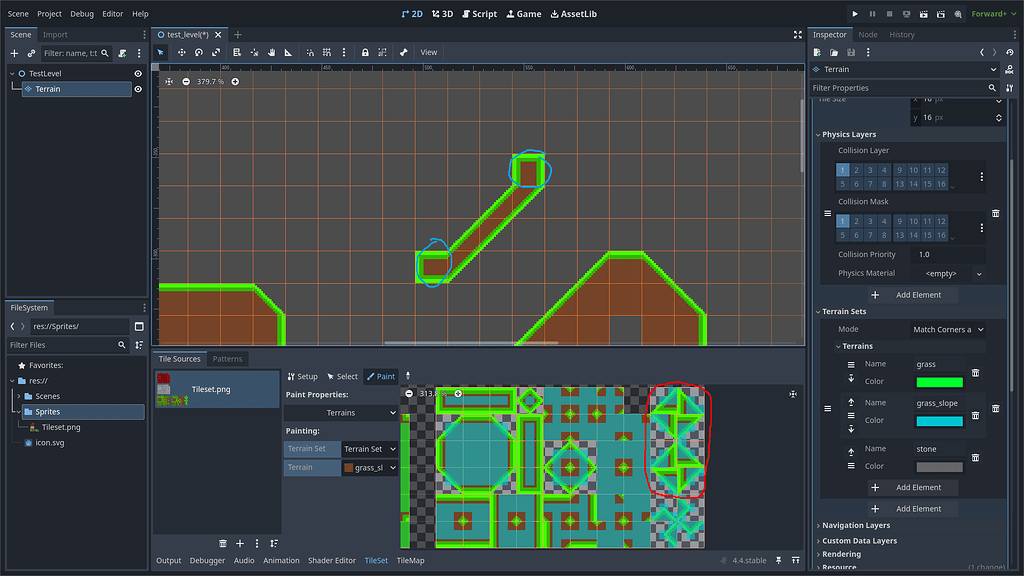The width and height of the screenshot is (1024, 576).
Task: Open the Terrain Sets Mode dropdown
Action: [x=950, y=329]
